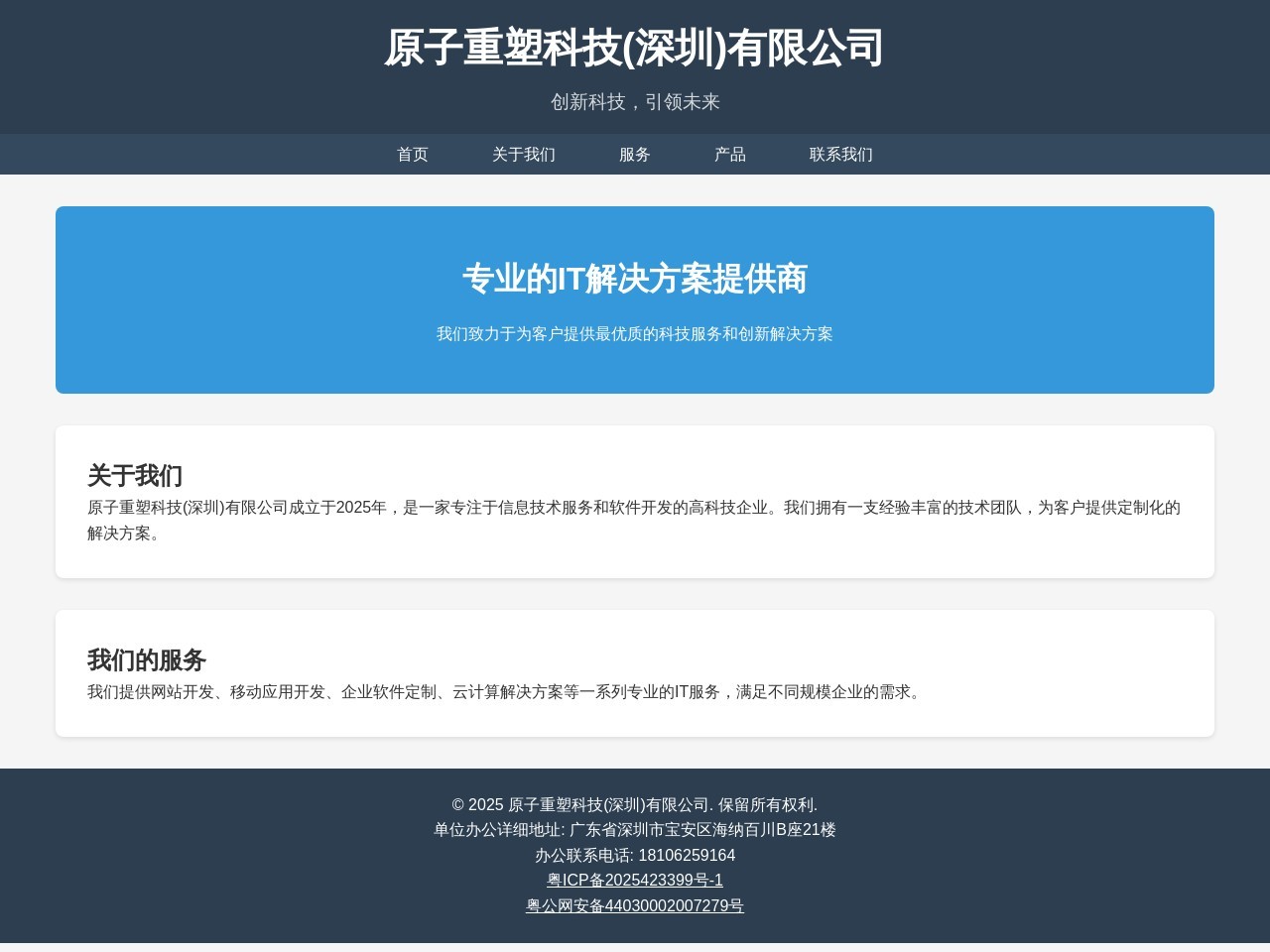Click the 我们的服务 section heading

tap(147, 660)
